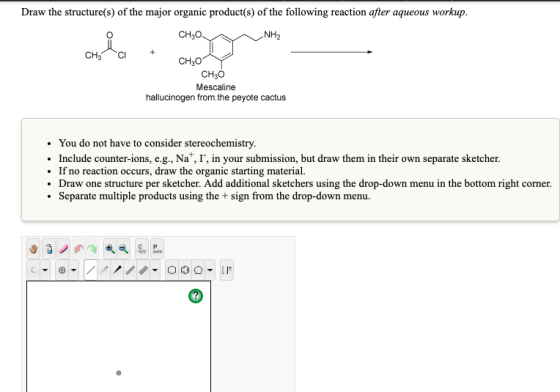Select the cyclopentane ring tool

[x=198, y=270]
